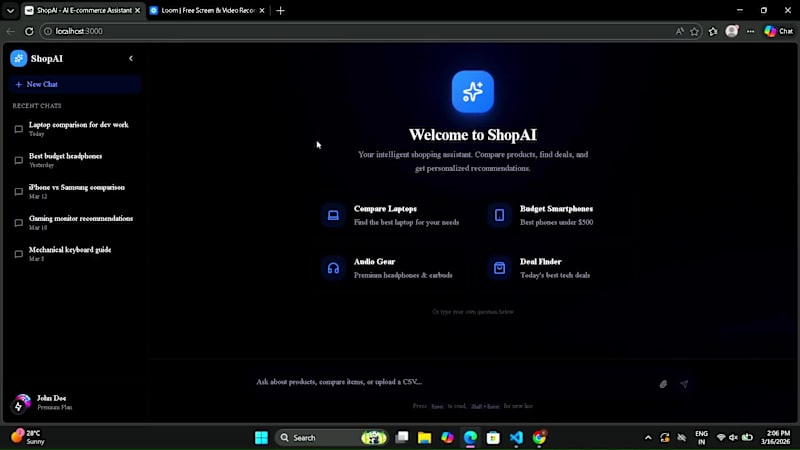Click chat icon beside Mechanical keyboard guide
This screenshot has width=800, height=450.
coord(19,254)
